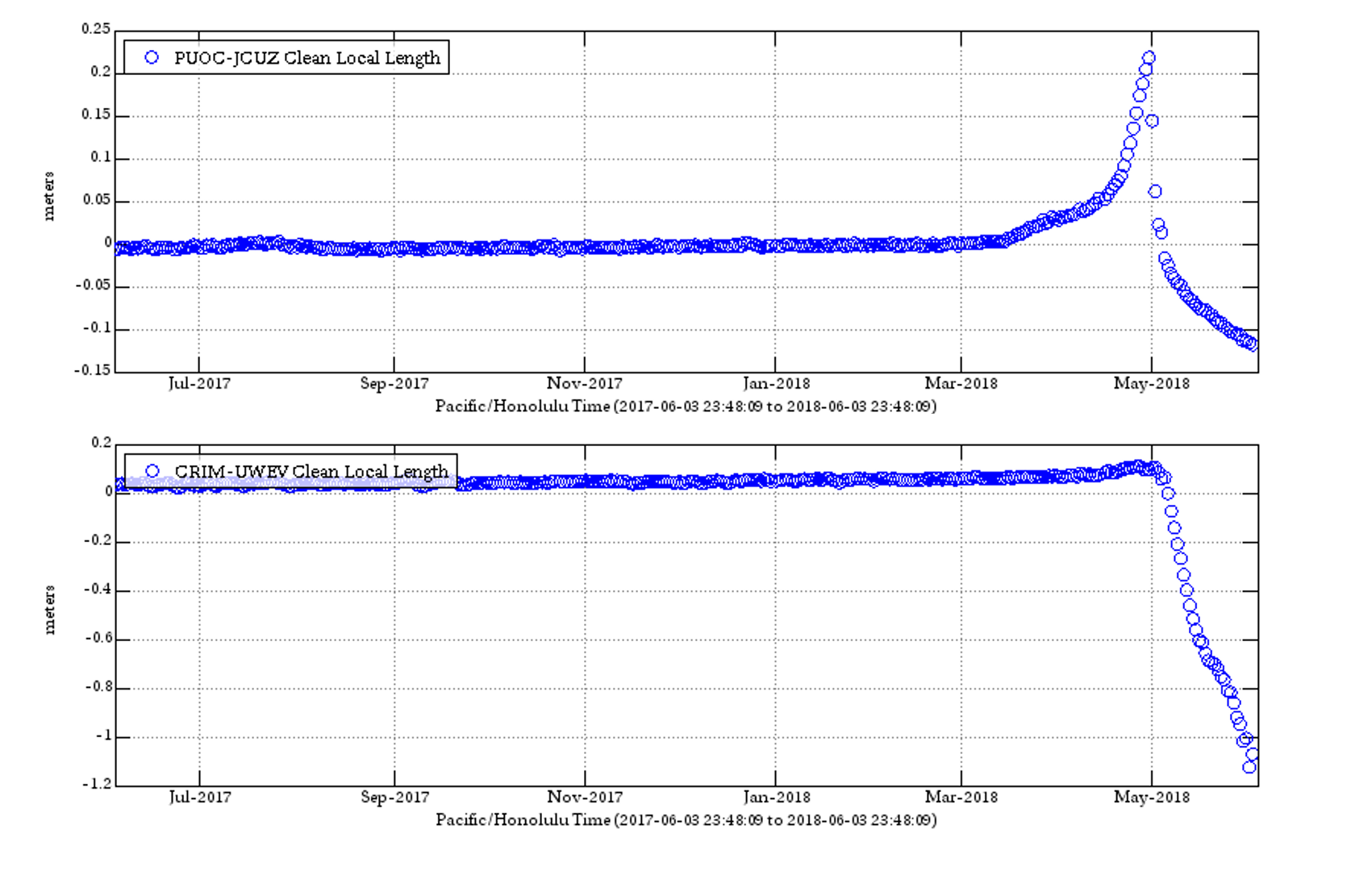Click the May-2018 tick label on bottom plot

pos(1151,798)
